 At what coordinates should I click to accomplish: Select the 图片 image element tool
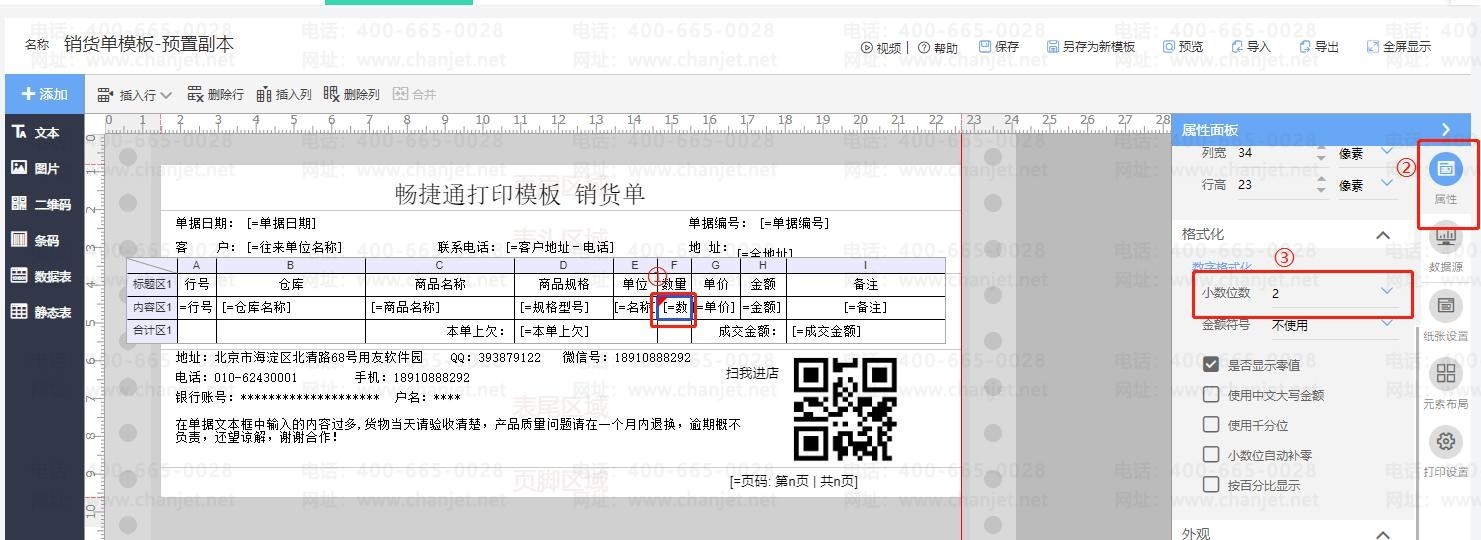[36, 169]
